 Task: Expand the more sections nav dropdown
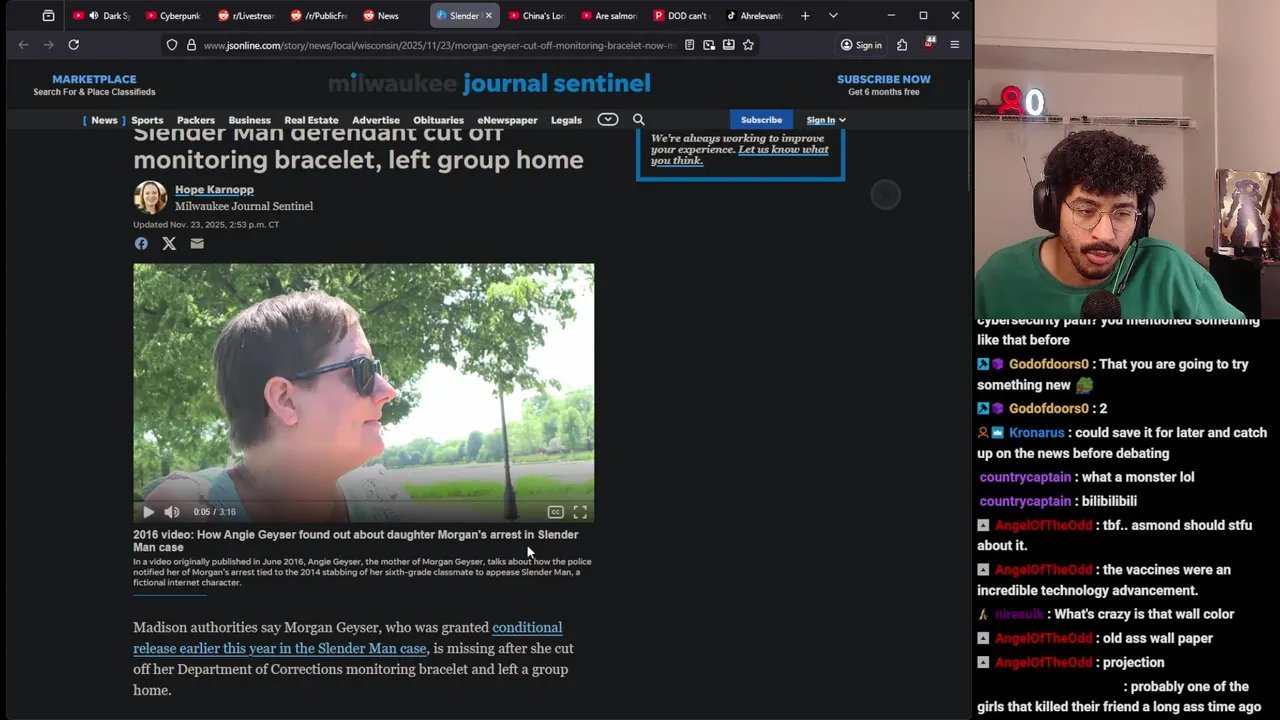(608, 120)
